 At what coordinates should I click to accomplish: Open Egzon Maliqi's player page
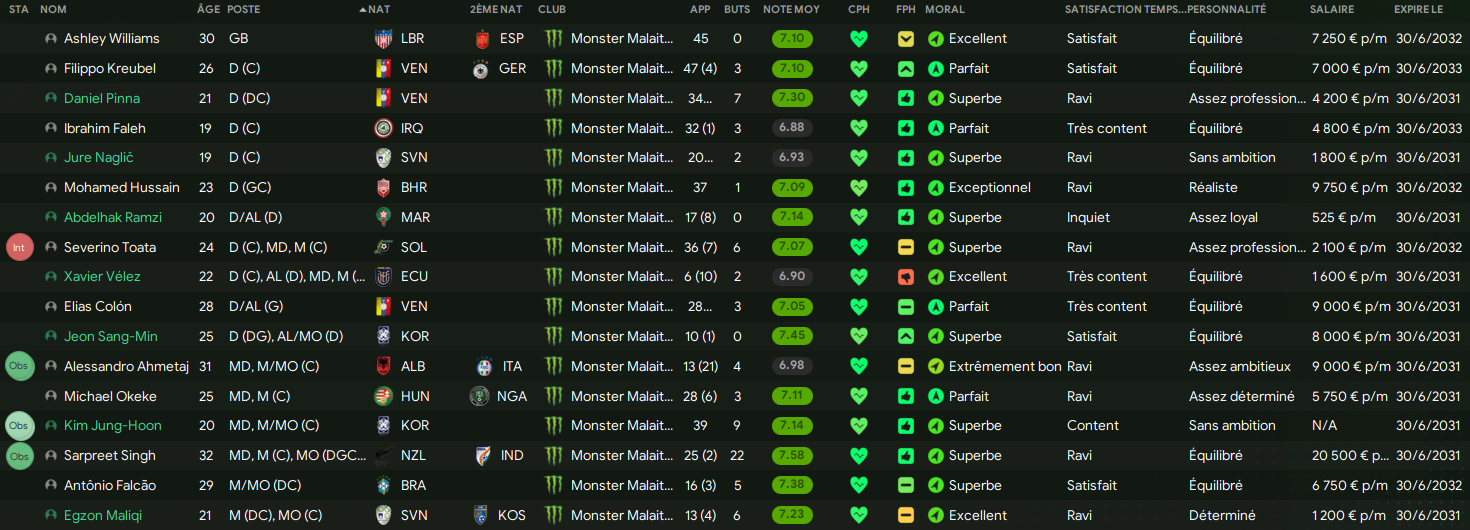tap(103, 515)
